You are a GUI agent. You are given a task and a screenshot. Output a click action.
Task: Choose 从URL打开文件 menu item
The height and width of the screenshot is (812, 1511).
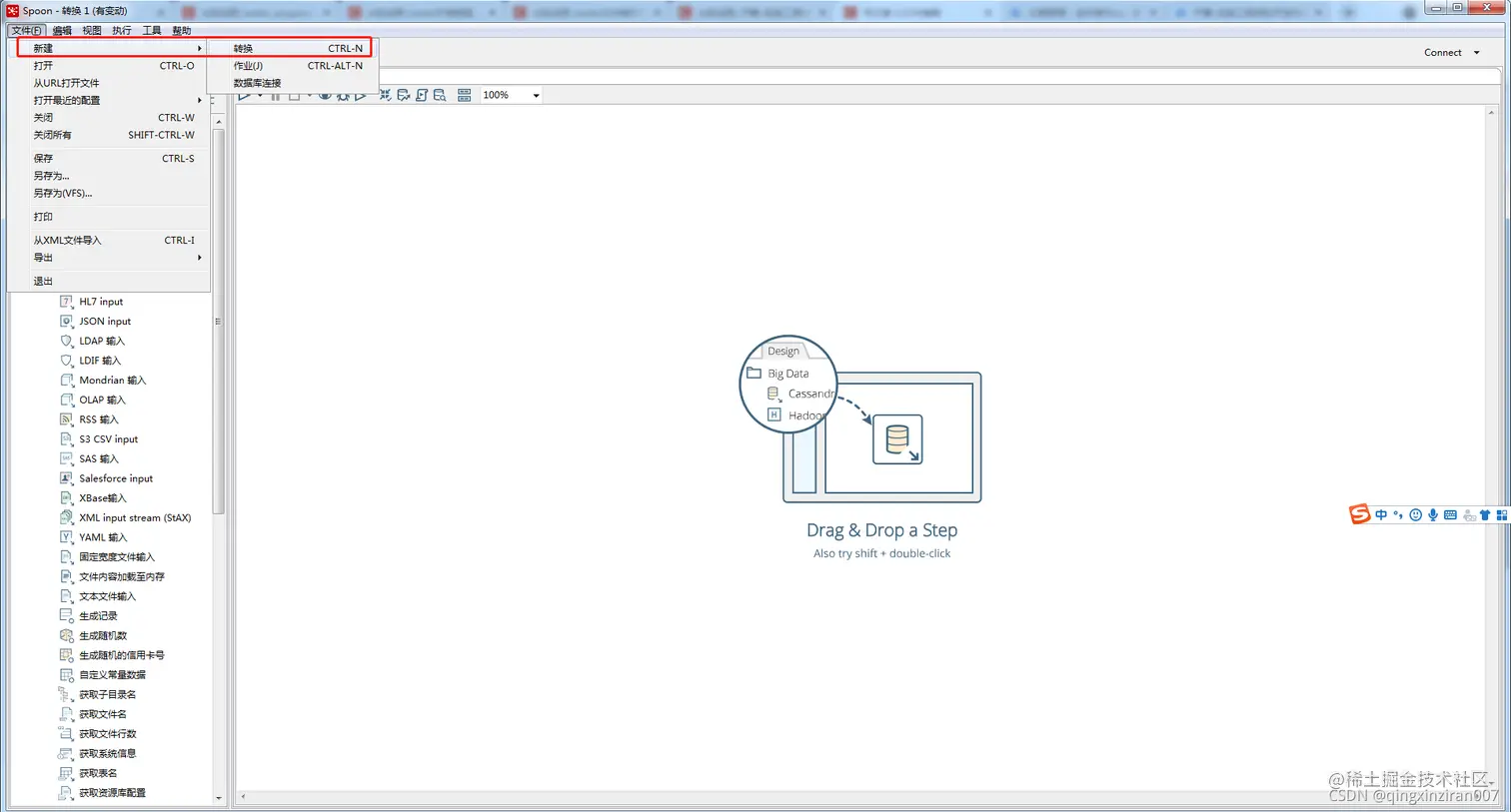pyautogui.click(x=109, y=83)
